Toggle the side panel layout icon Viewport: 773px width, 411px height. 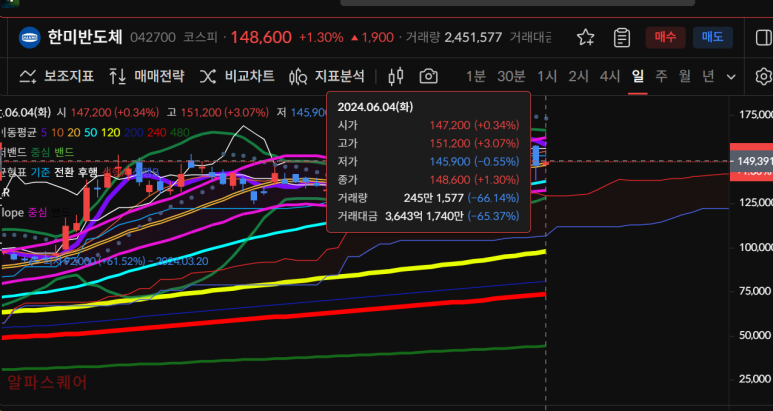764,37
